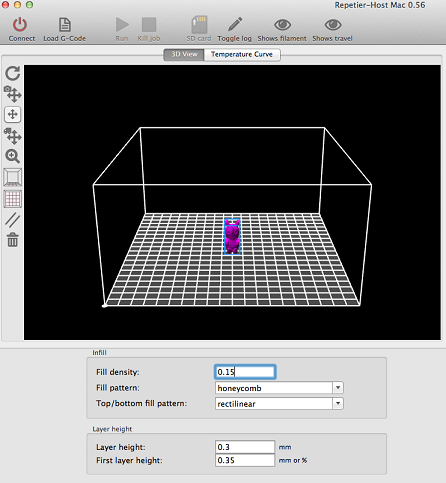Start the print with Run

122,25
